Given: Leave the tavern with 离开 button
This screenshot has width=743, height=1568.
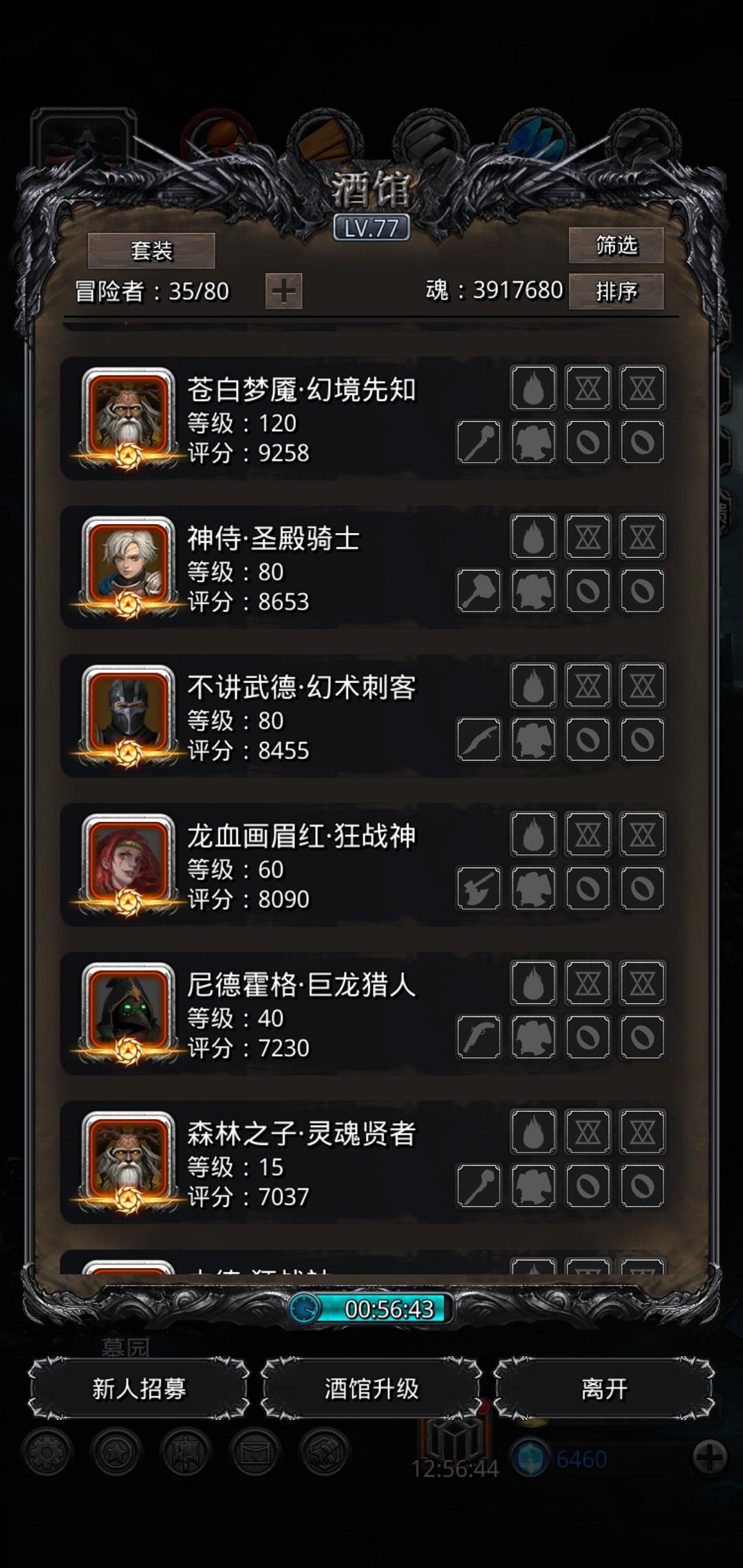Looking at the screenshot, I should pyautogui.click(x=604, y=1389).
